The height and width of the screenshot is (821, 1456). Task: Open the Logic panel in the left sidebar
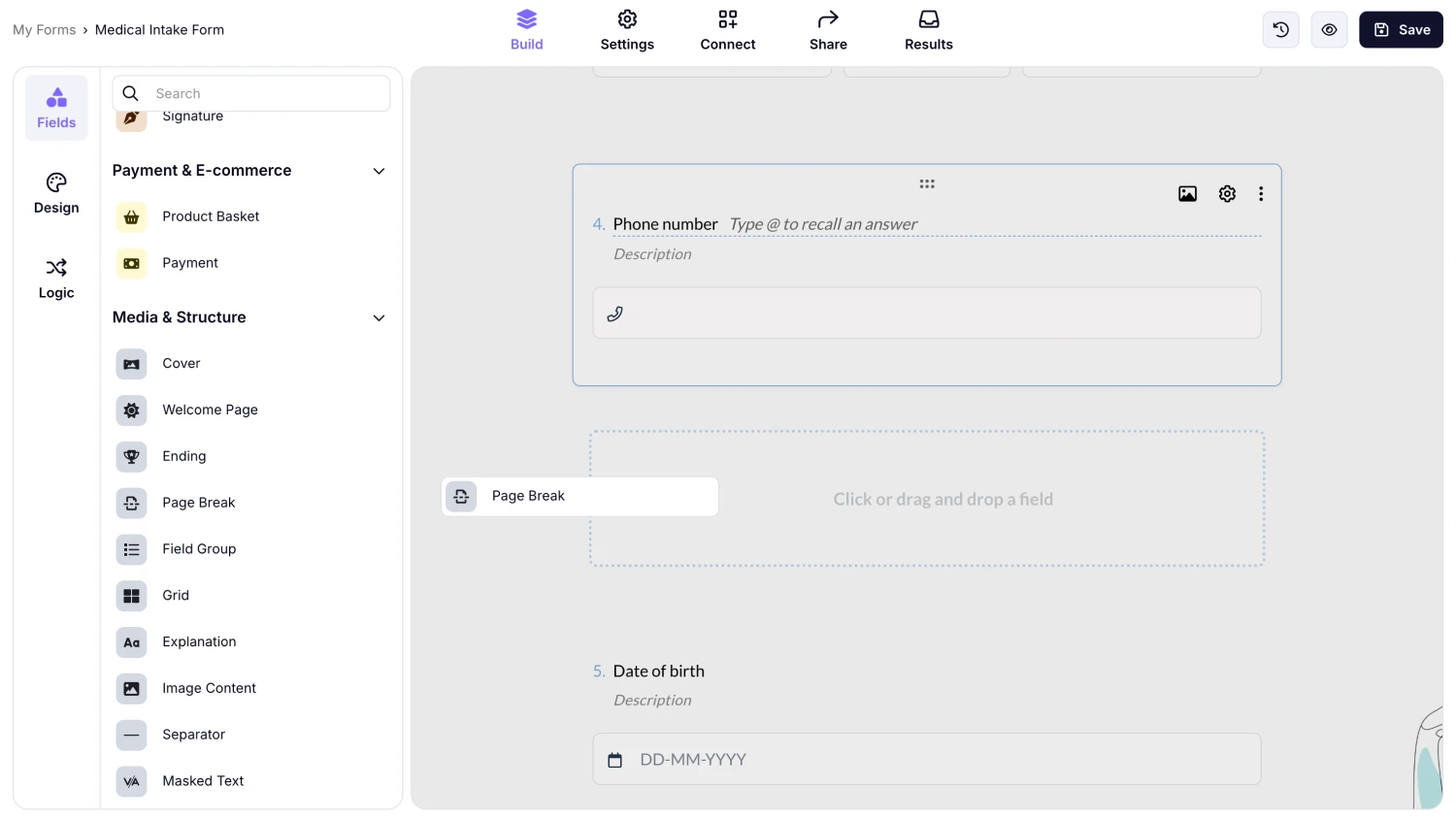pyautogui.click(x=55, y=279)
